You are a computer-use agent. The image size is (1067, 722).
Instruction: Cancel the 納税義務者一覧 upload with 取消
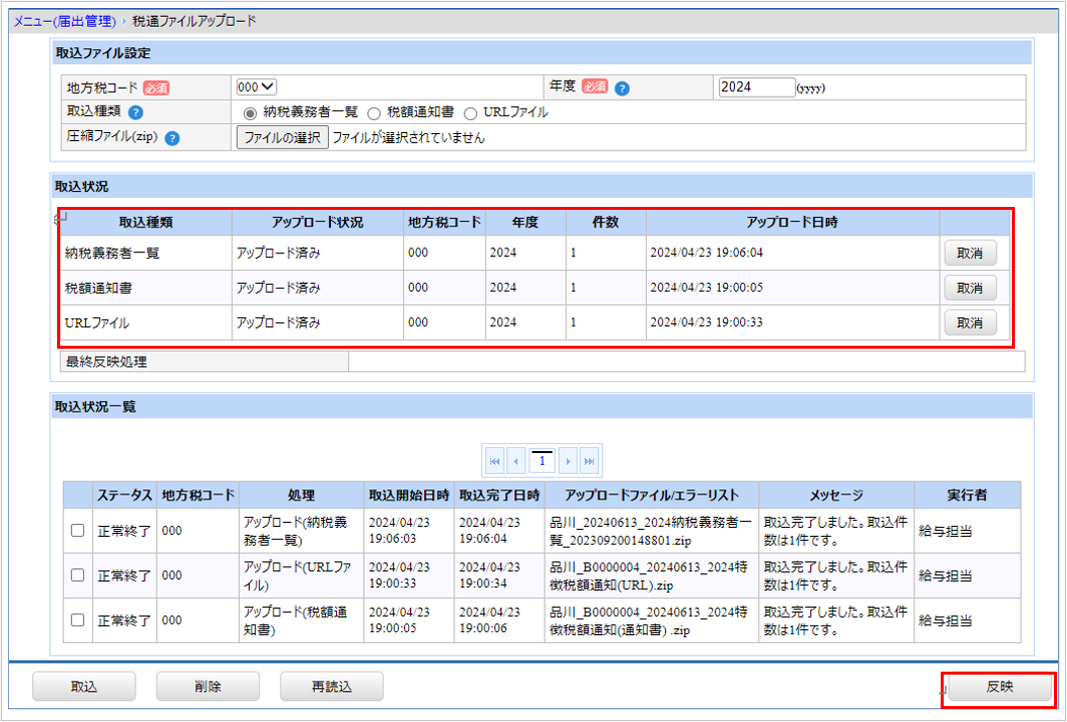click(970, 253)
